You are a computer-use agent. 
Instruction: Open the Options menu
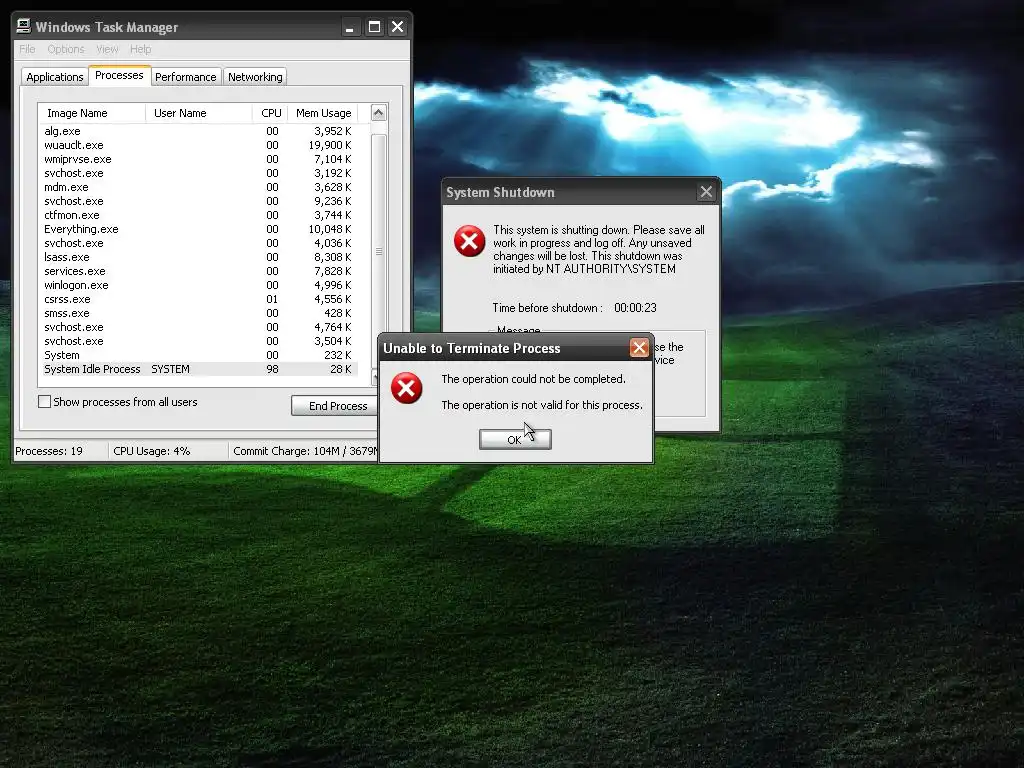point(65,49)
